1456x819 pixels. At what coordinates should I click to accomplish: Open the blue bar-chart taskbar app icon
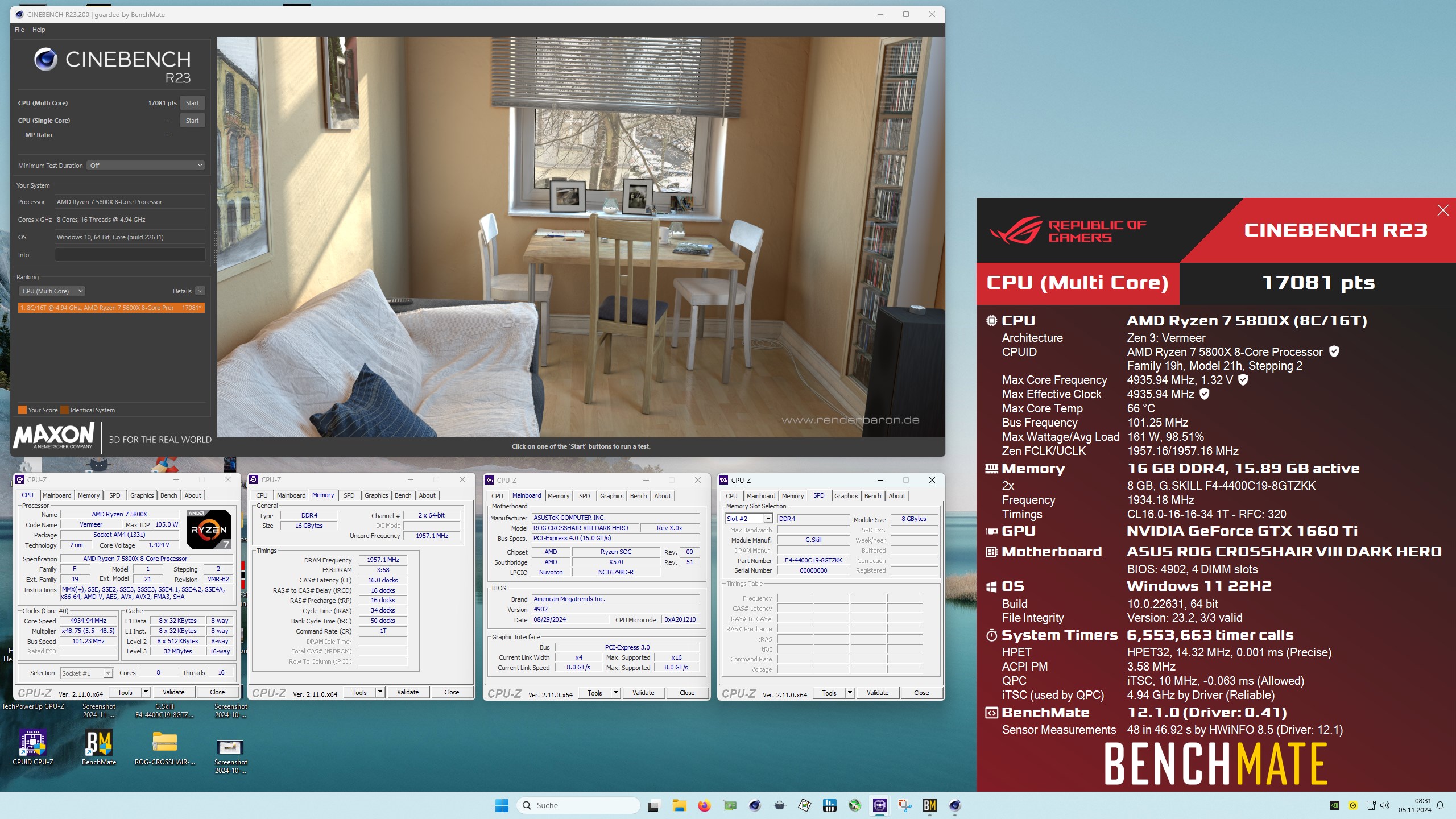pos(830,805)
